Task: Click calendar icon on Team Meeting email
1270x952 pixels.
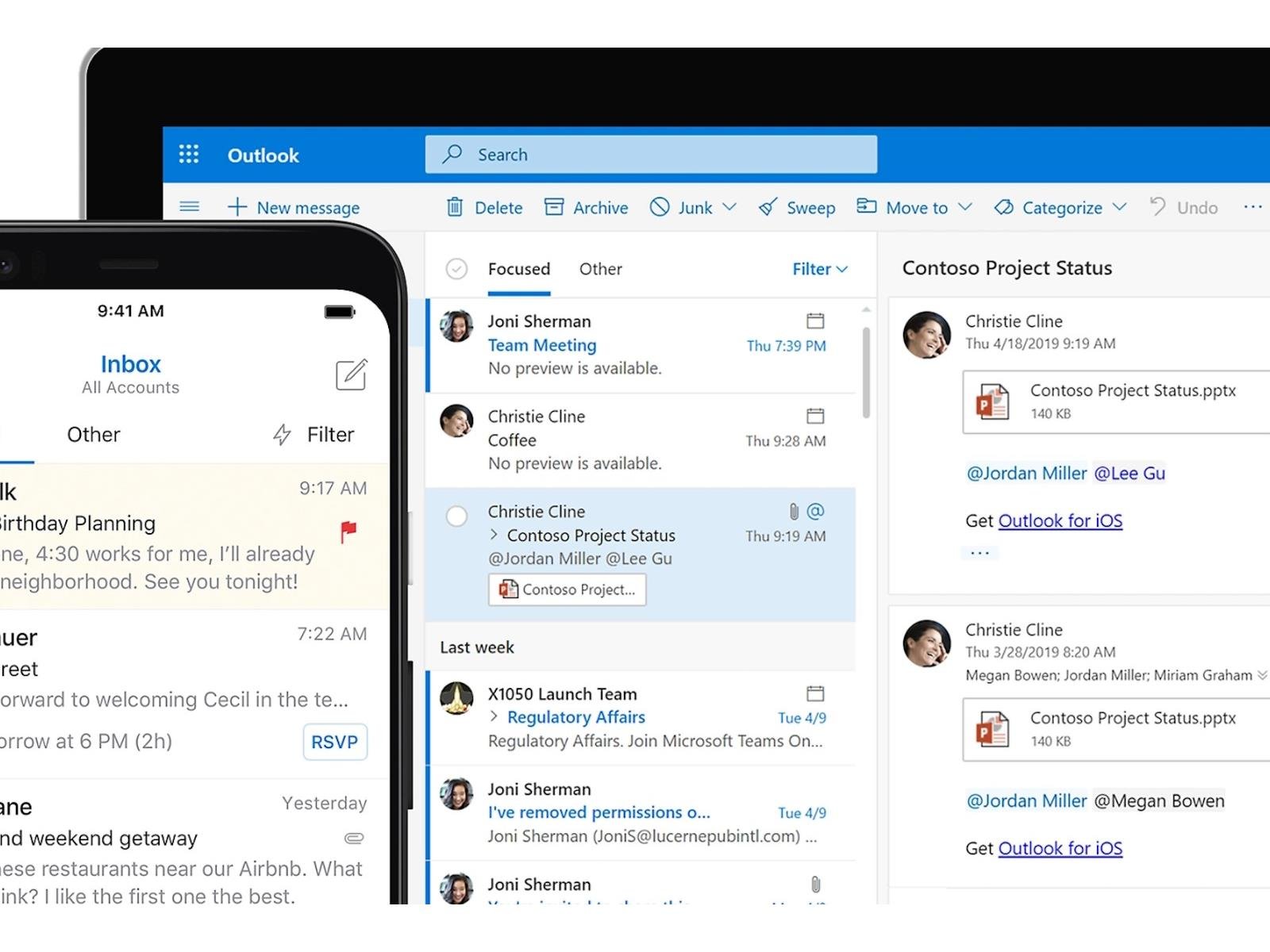Action: pos(815,321)
